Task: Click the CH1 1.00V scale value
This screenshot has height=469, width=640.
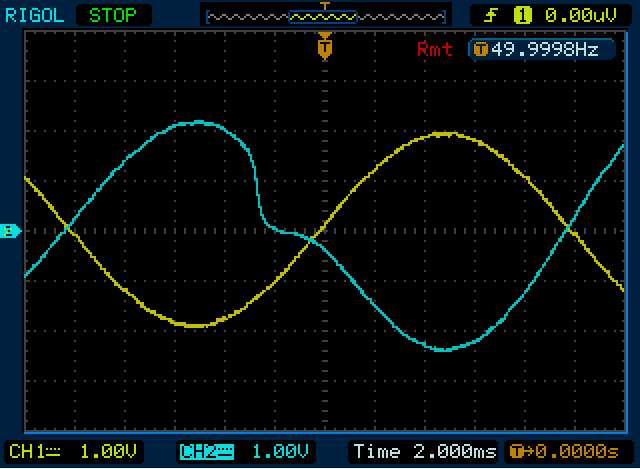Action: click(x=108, y=451)
